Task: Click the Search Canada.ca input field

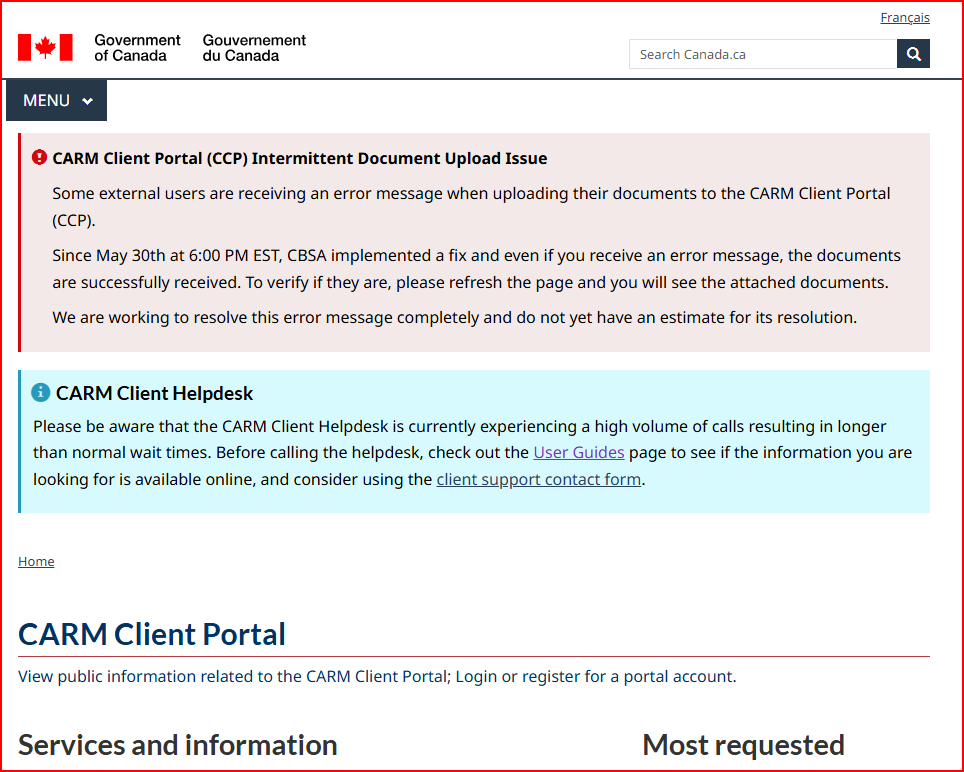Action: point(763,53)
